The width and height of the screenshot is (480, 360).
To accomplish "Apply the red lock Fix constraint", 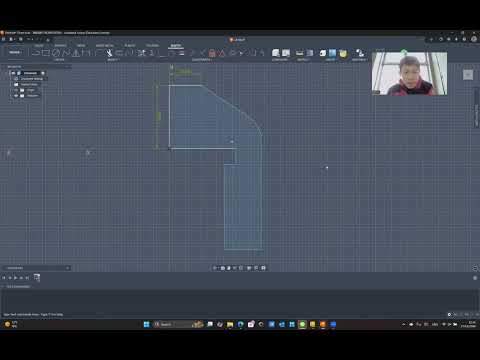I will coord(212,53).
